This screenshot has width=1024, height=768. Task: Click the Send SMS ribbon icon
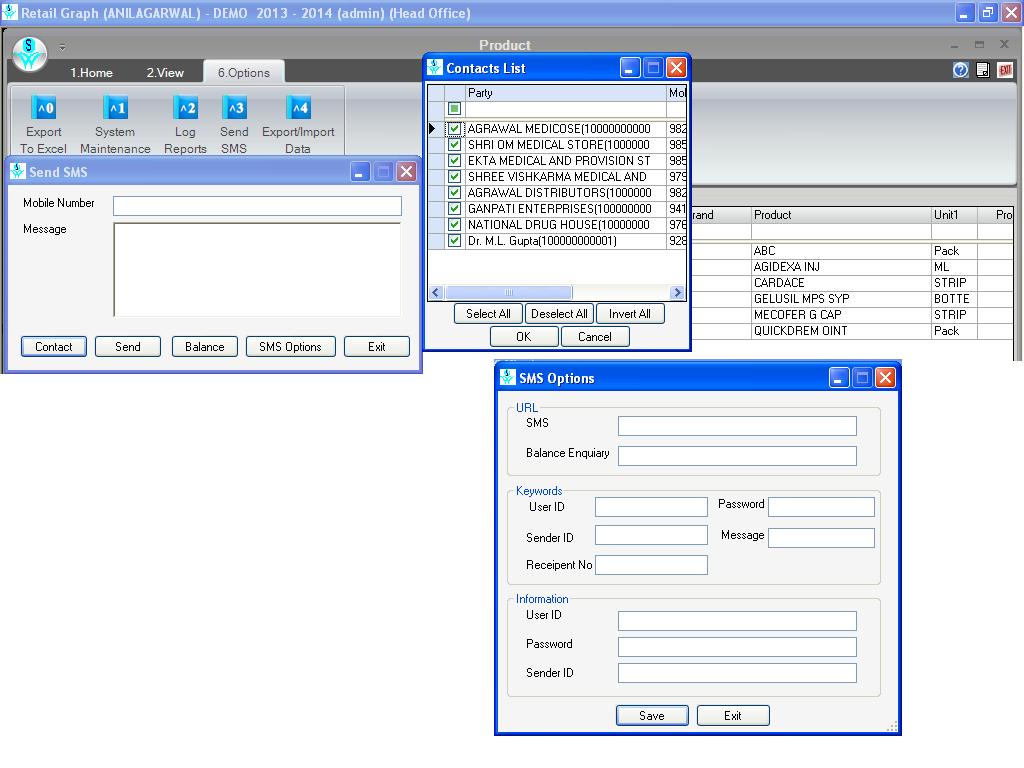[x=234, y=108]
